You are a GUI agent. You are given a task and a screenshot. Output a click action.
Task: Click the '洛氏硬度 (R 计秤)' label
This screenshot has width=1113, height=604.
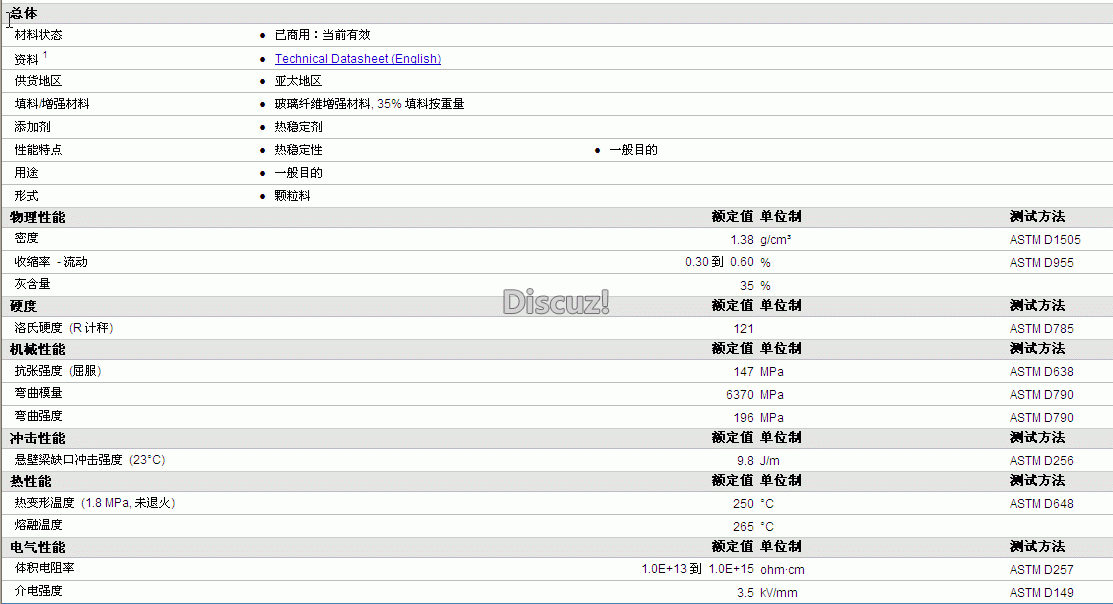point(64,328)
